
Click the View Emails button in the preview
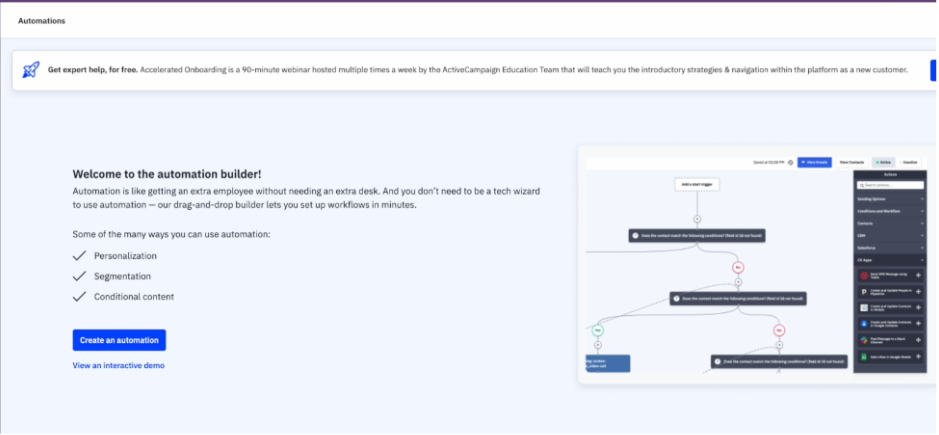click(x=814, y=162)
